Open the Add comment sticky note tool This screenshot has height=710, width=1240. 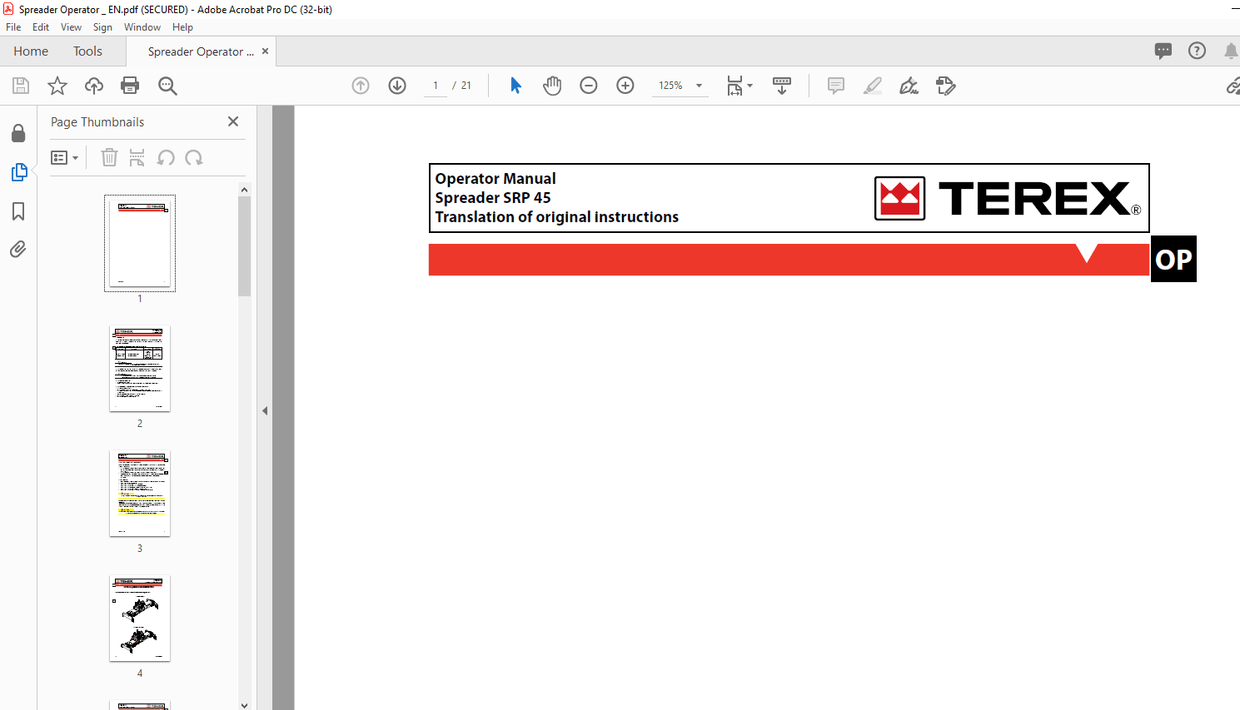(x=836, y=86)
